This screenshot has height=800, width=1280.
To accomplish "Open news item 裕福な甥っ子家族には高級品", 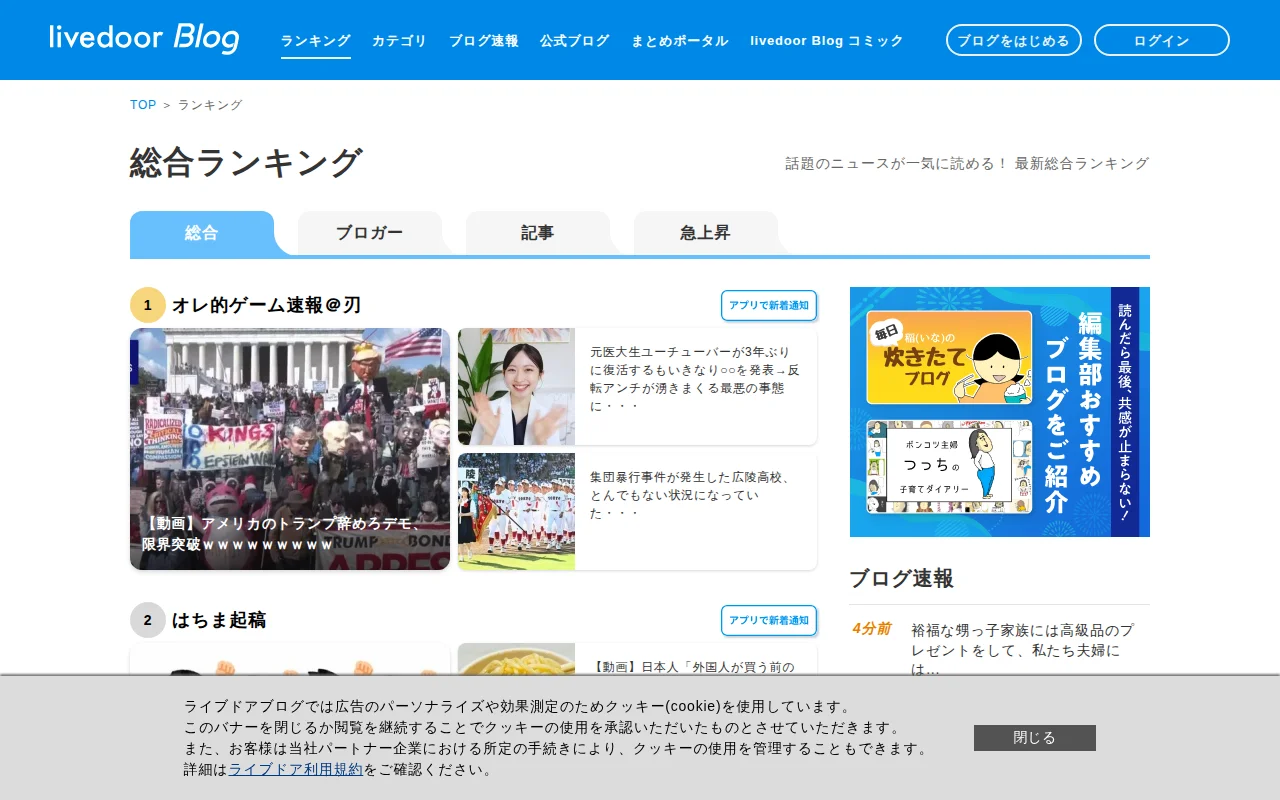I will click(1023, 650).
